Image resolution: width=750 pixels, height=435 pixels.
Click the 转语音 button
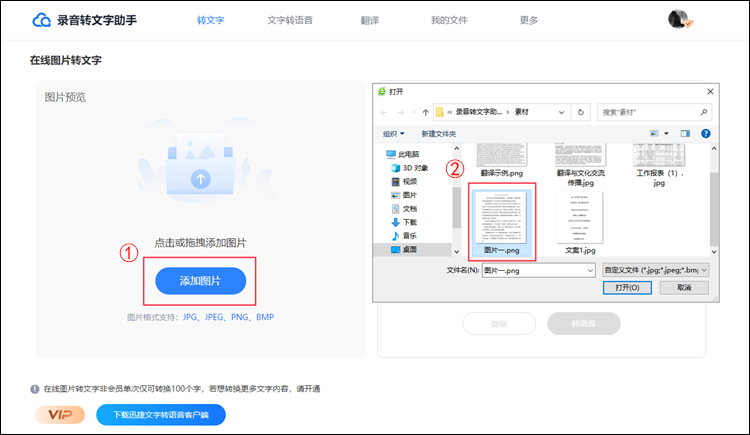click(584, 324)
